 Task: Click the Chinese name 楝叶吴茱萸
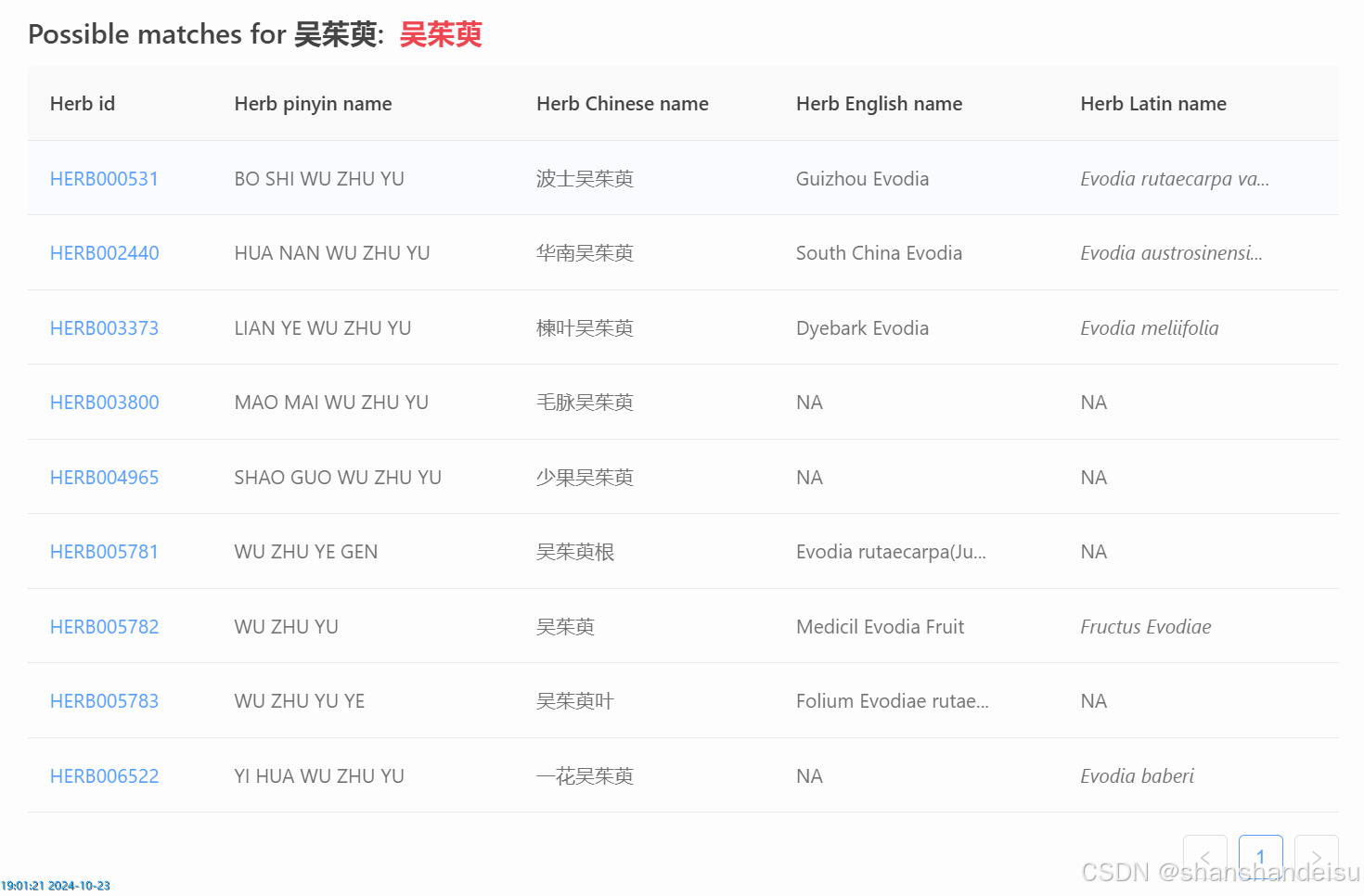(x=585, y=328)
